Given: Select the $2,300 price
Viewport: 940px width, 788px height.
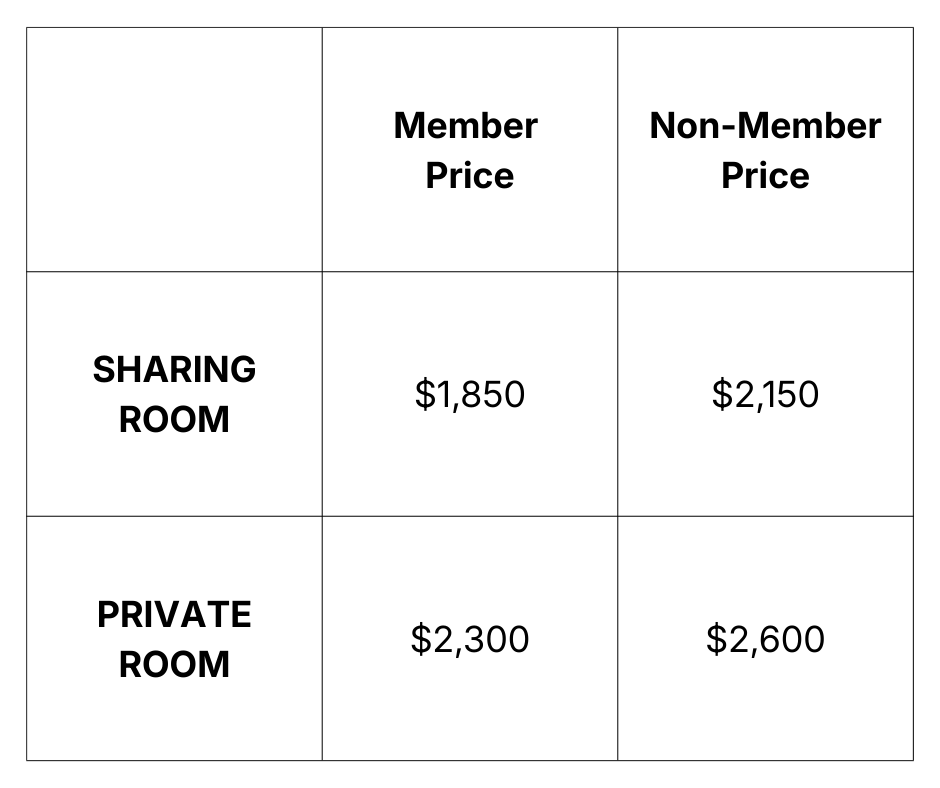Looking at the screenshot, I should (x=469, y=639).
